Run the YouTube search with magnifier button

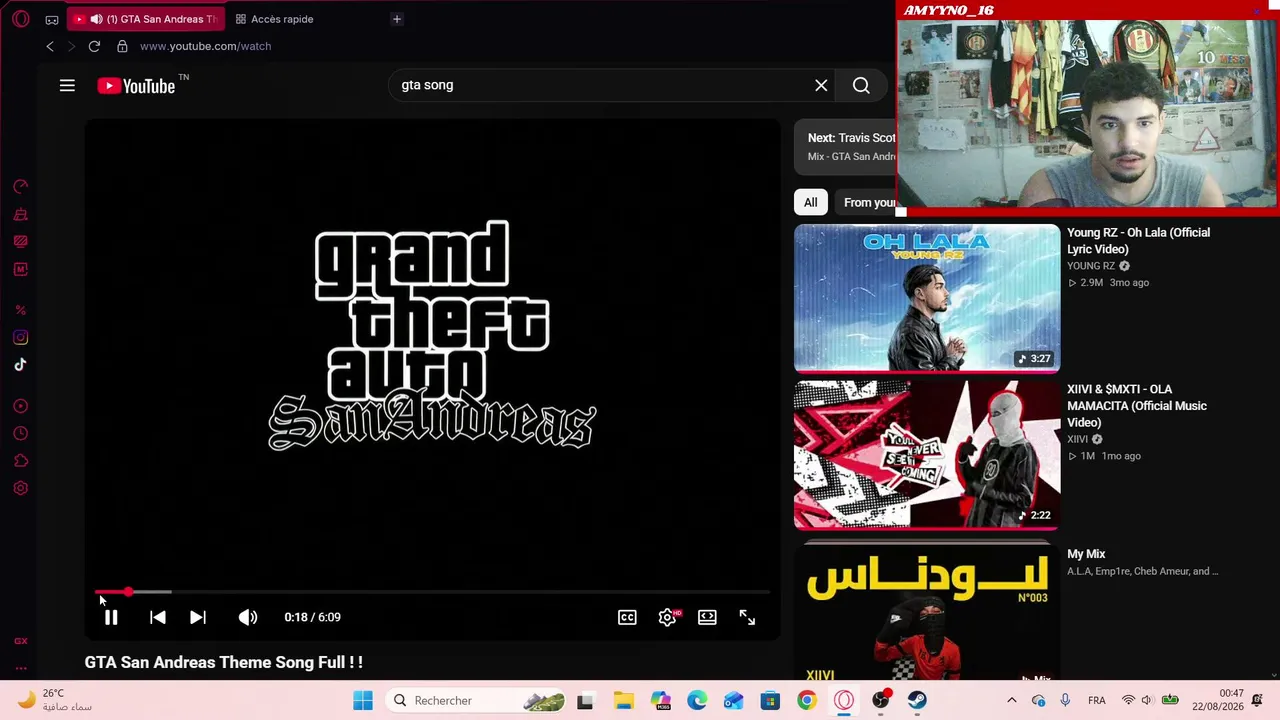(861, 86)
